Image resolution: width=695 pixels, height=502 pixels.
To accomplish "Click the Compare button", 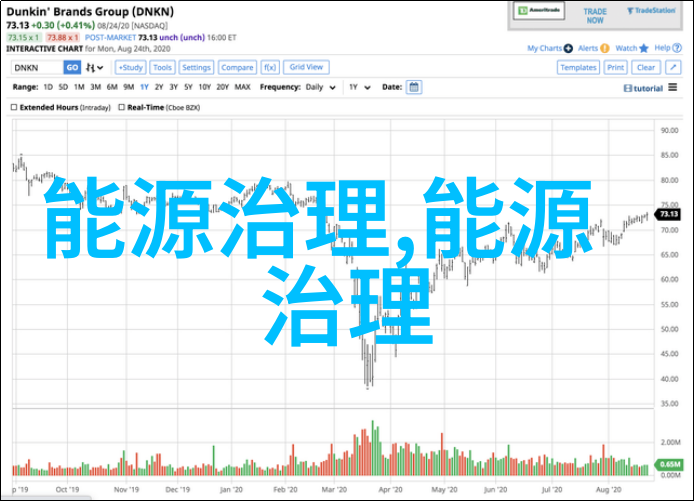I will [237, 67].
